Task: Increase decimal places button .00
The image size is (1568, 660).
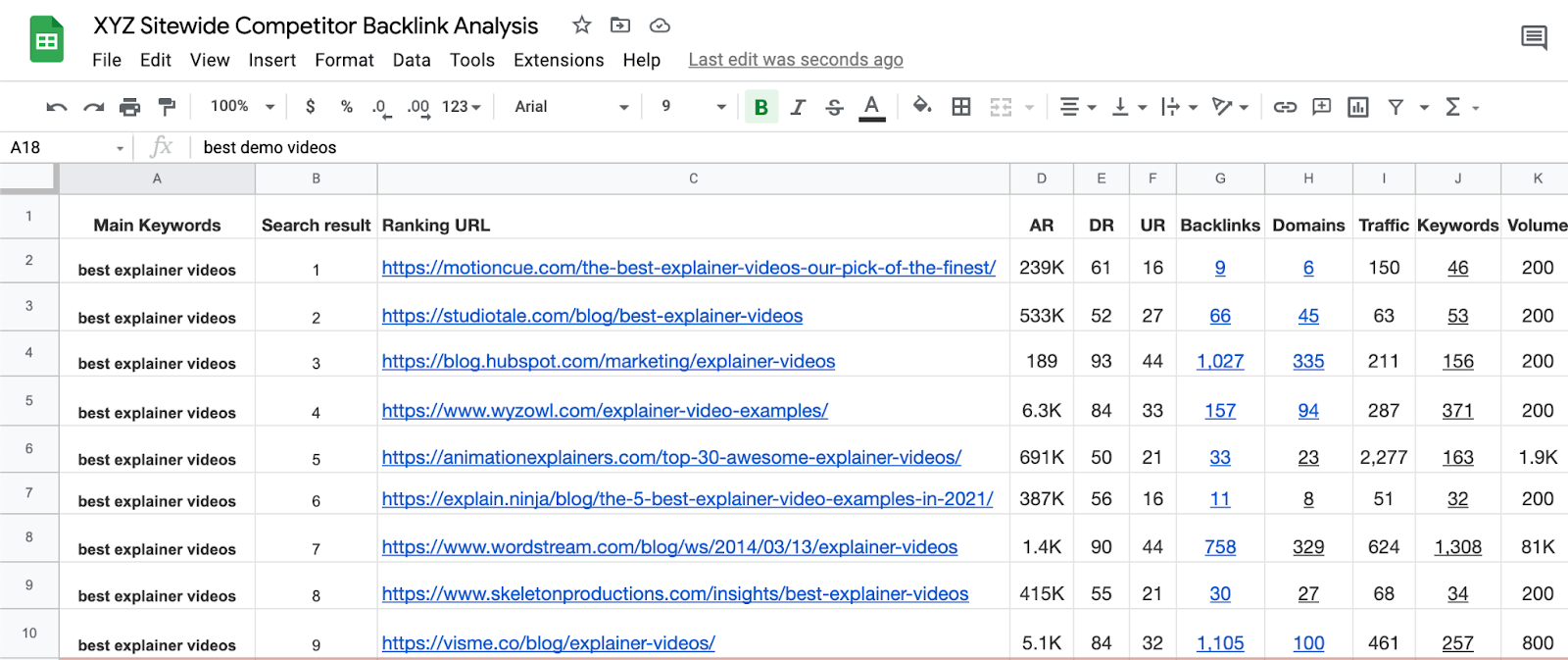Action: pyautogui.click(x=418, y=108)
